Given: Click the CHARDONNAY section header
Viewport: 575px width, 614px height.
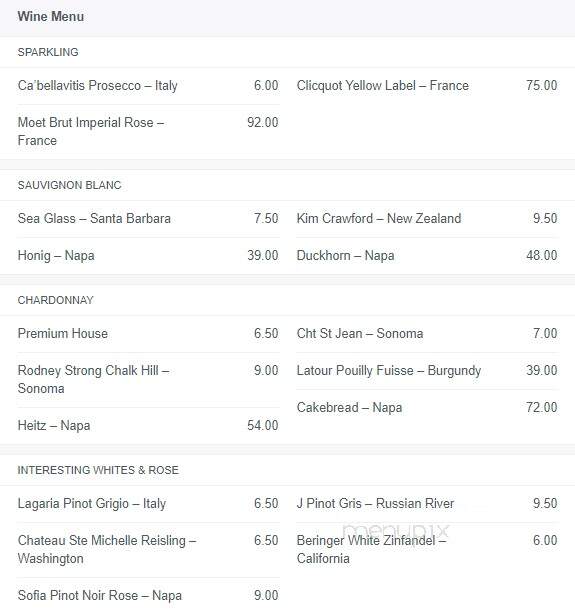Looking at the screenshot, I should click(56, 300).
